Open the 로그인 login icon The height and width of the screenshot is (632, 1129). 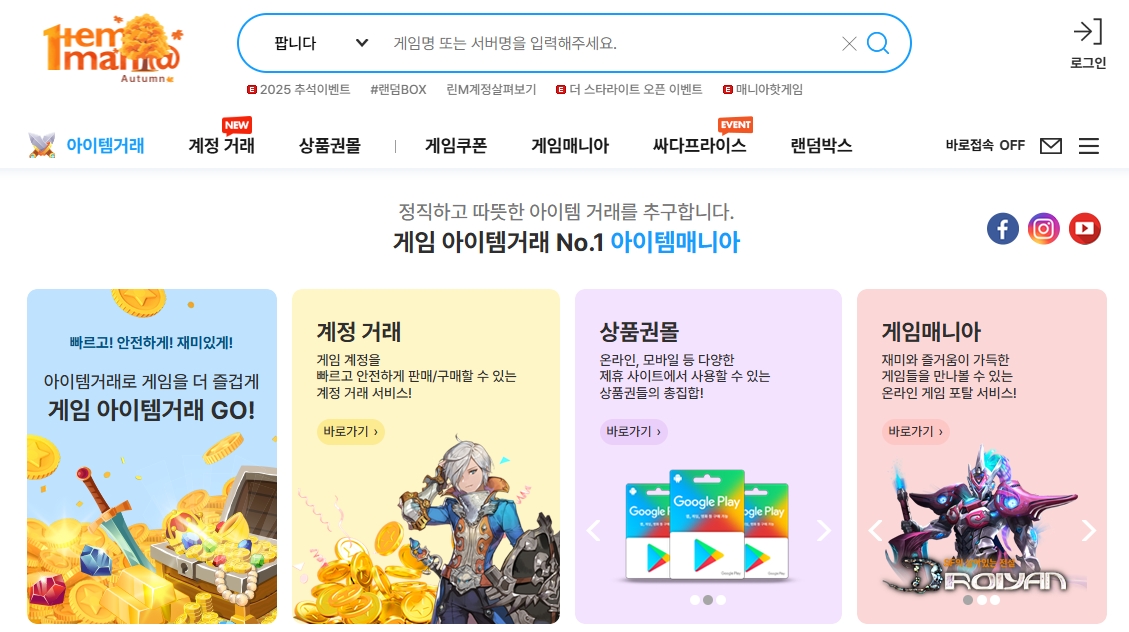[x=1087, y=45]
